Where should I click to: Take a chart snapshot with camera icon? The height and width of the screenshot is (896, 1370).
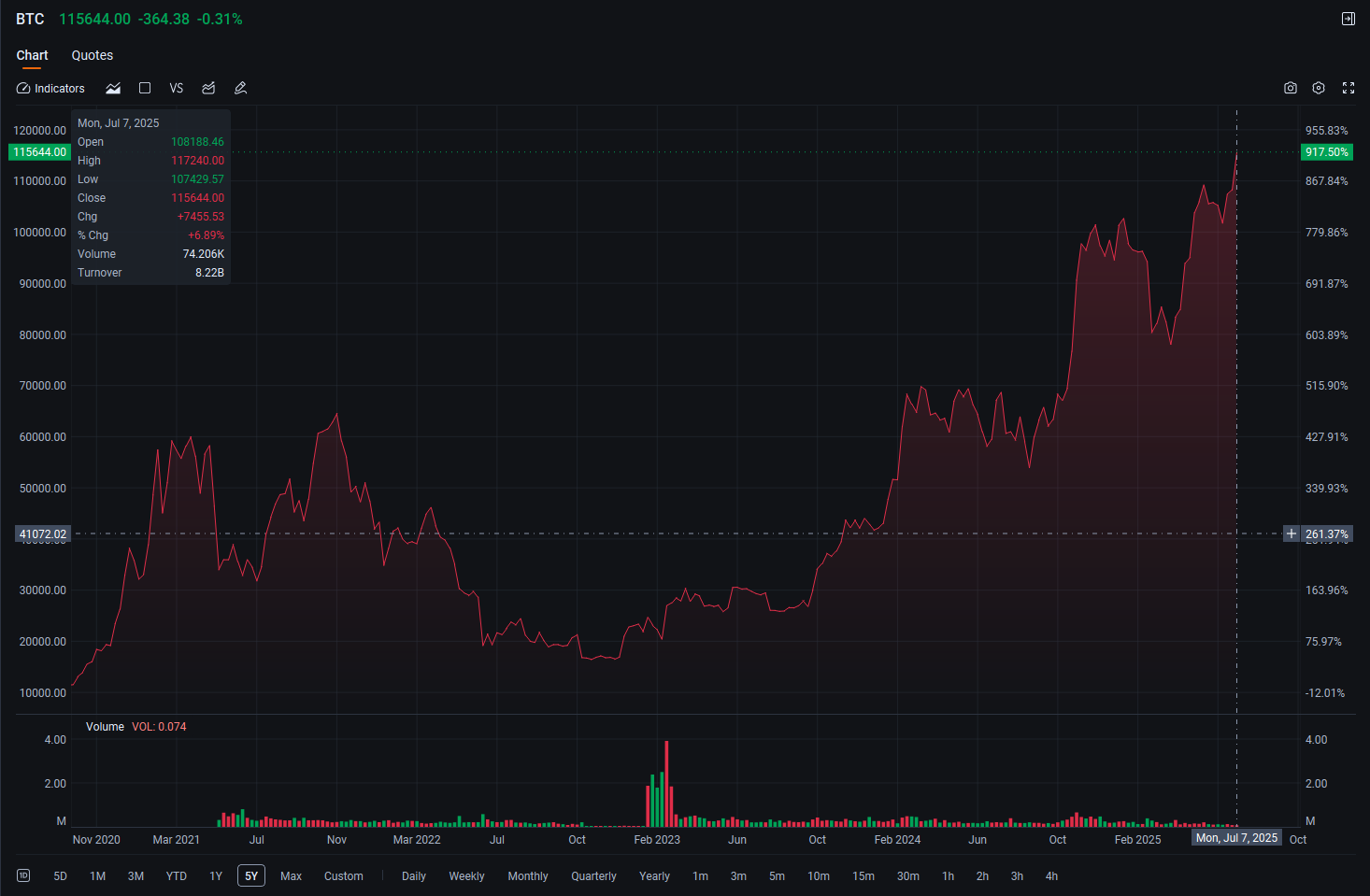pos(1291,88)
